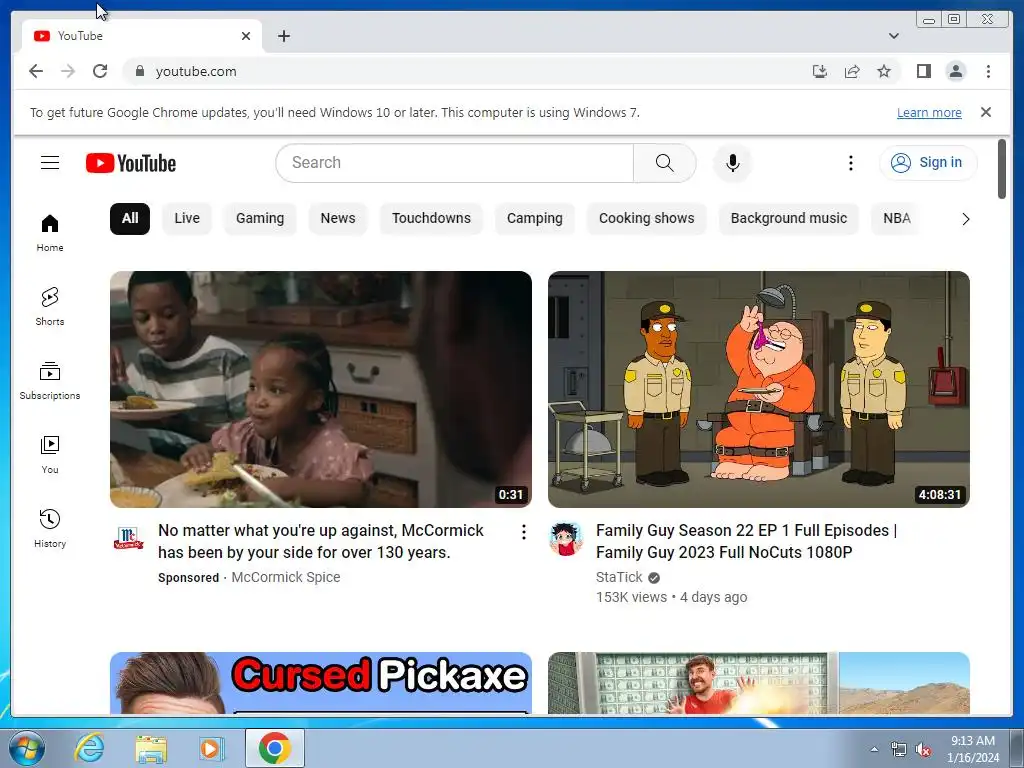Open the Family Guy video thumbnail

(x=759, y=389)
